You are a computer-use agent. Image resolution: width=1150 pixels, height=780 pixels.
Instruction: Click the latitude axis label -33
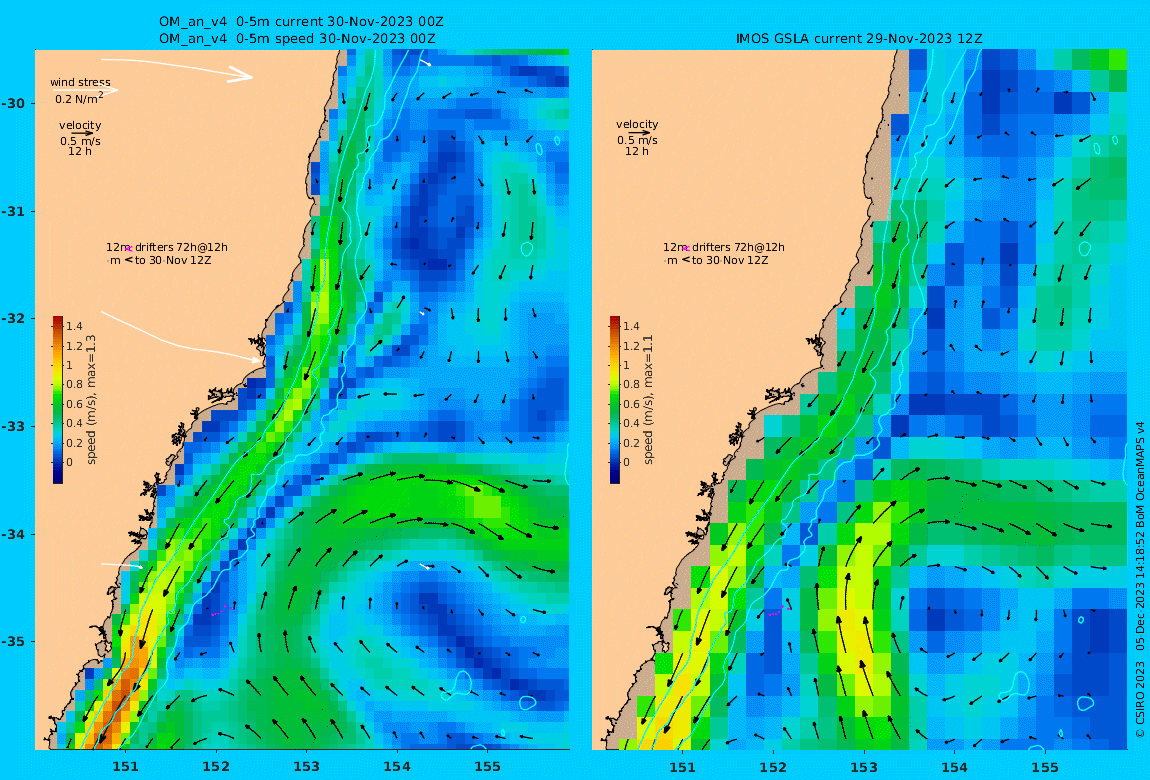pos(13,427)
